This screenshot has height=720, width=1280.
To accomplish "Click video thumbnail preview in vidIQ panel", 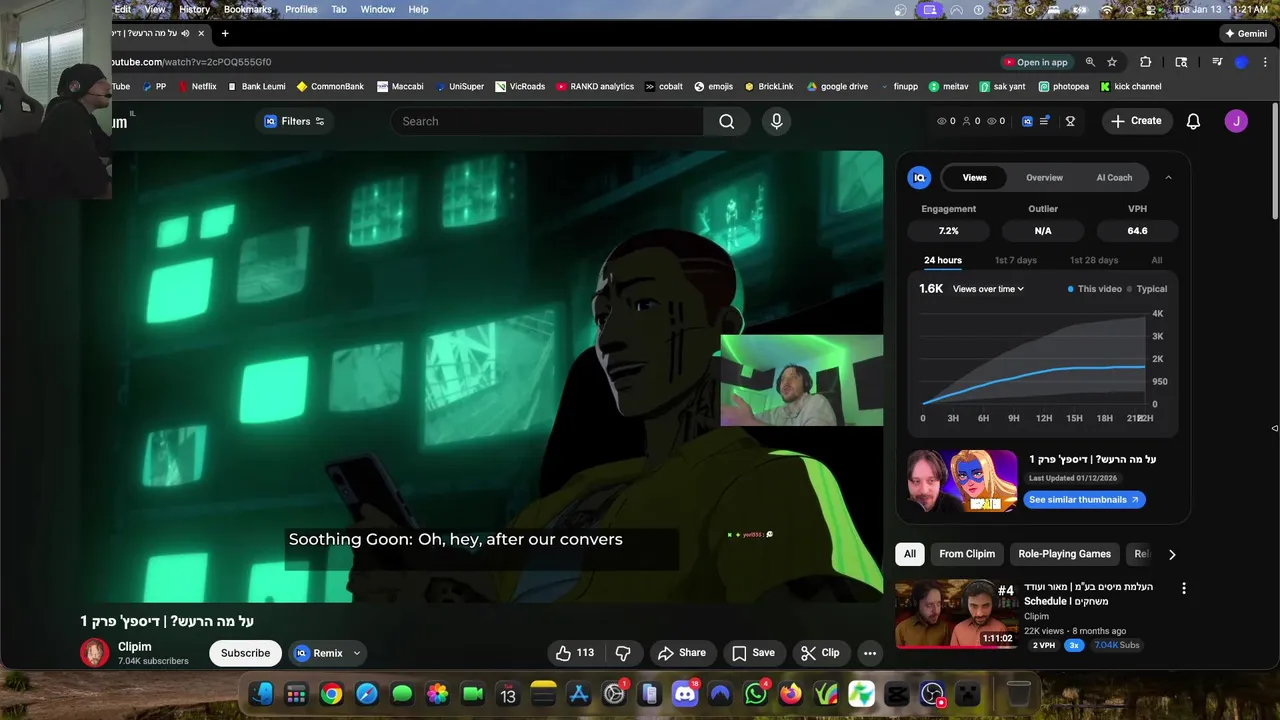I will (x=962, y=481).
